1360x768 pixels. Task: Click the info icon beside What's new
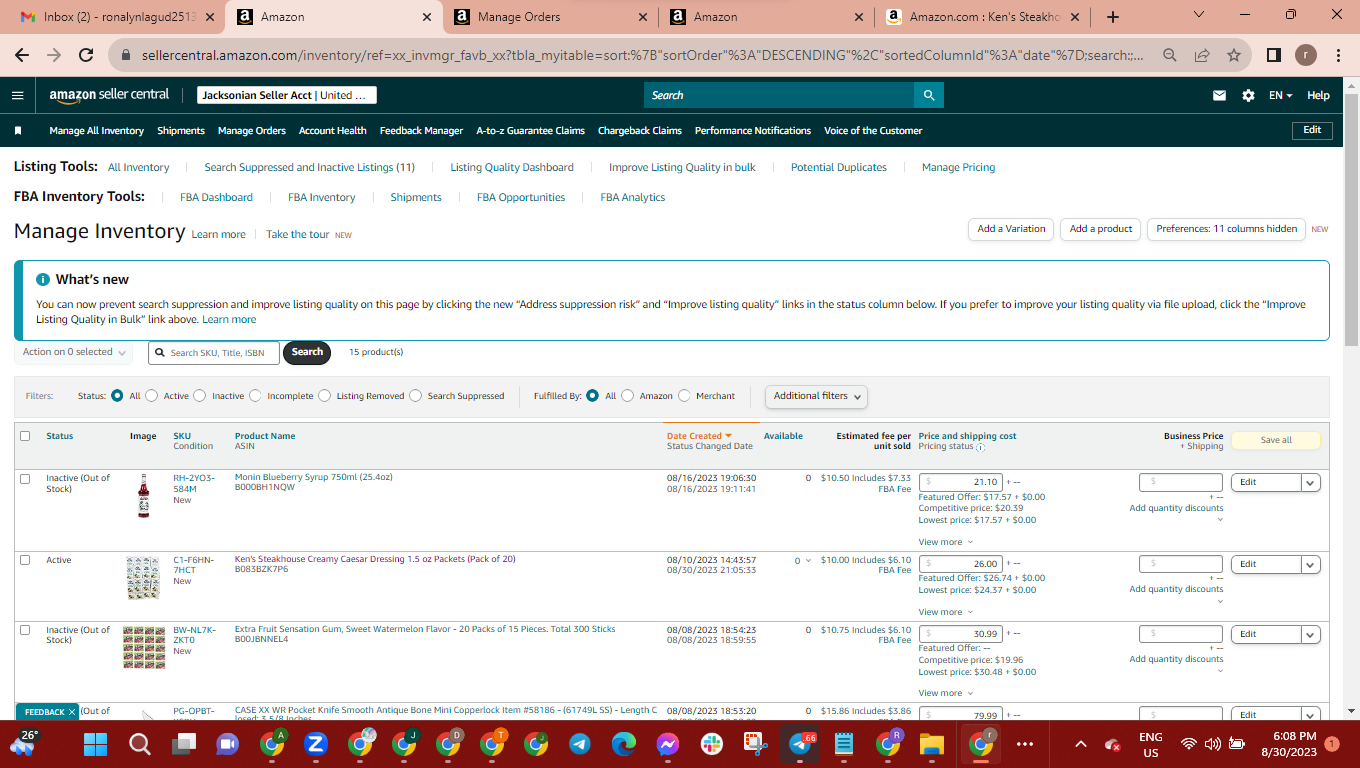[43, 280]
